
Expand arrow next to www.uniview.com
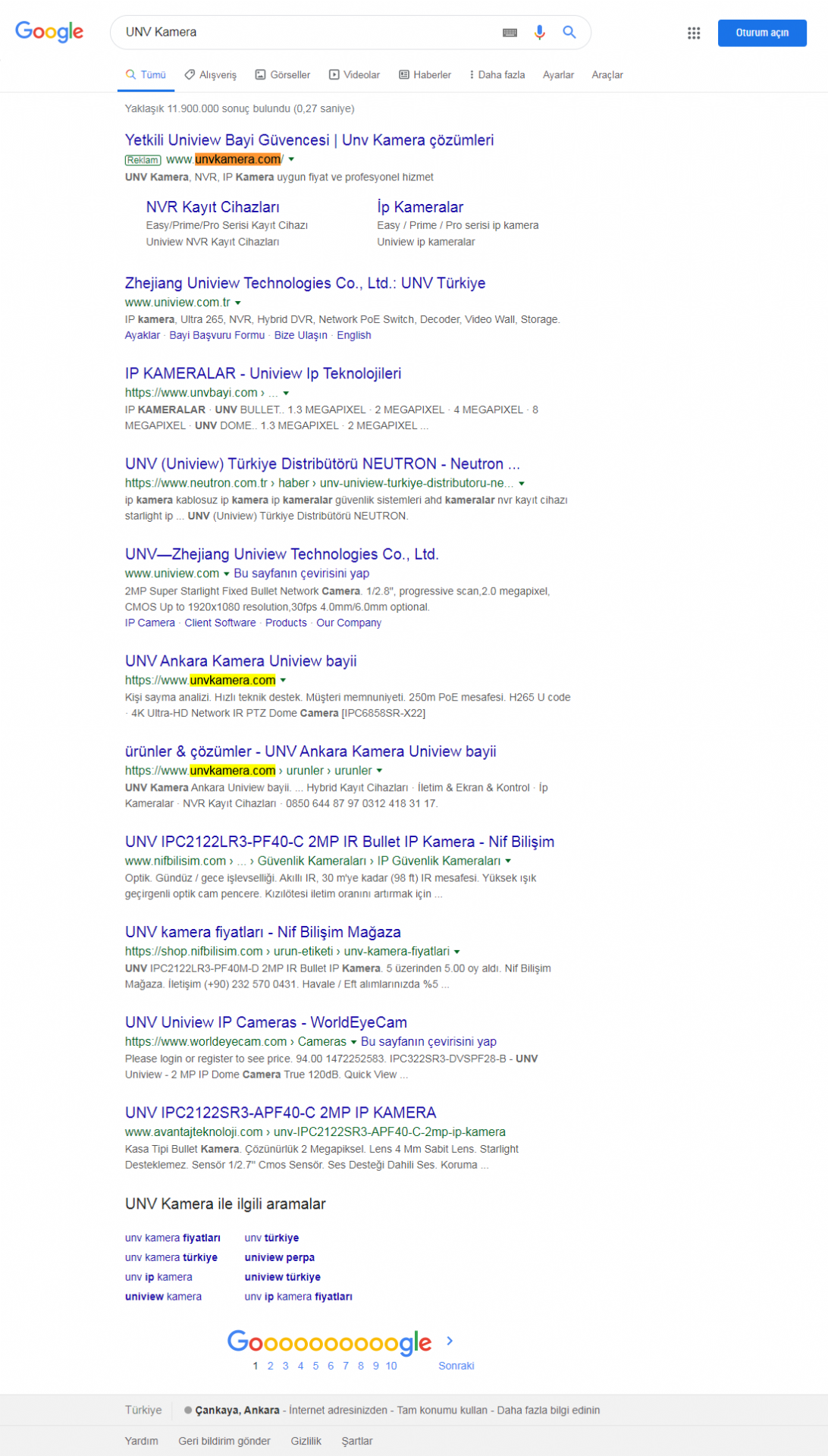[226, 573]
